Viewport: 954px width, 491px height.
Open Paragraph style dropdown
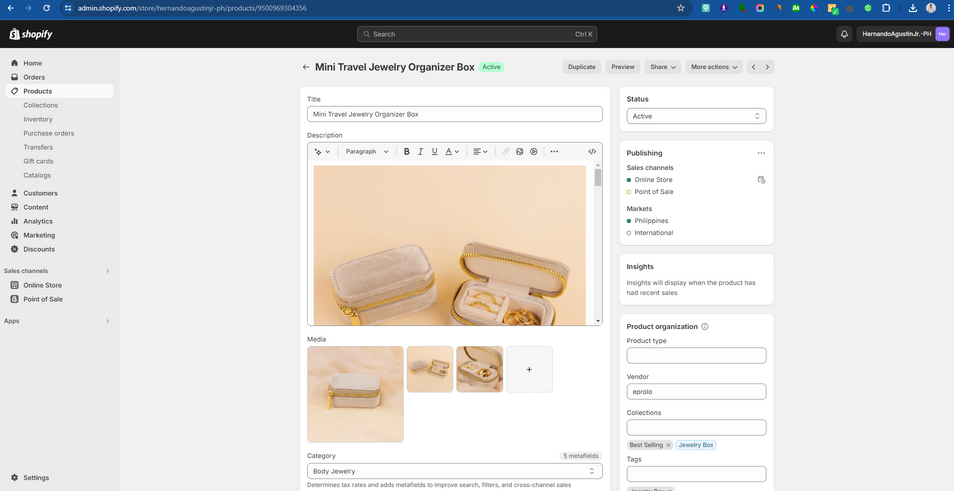367,151
